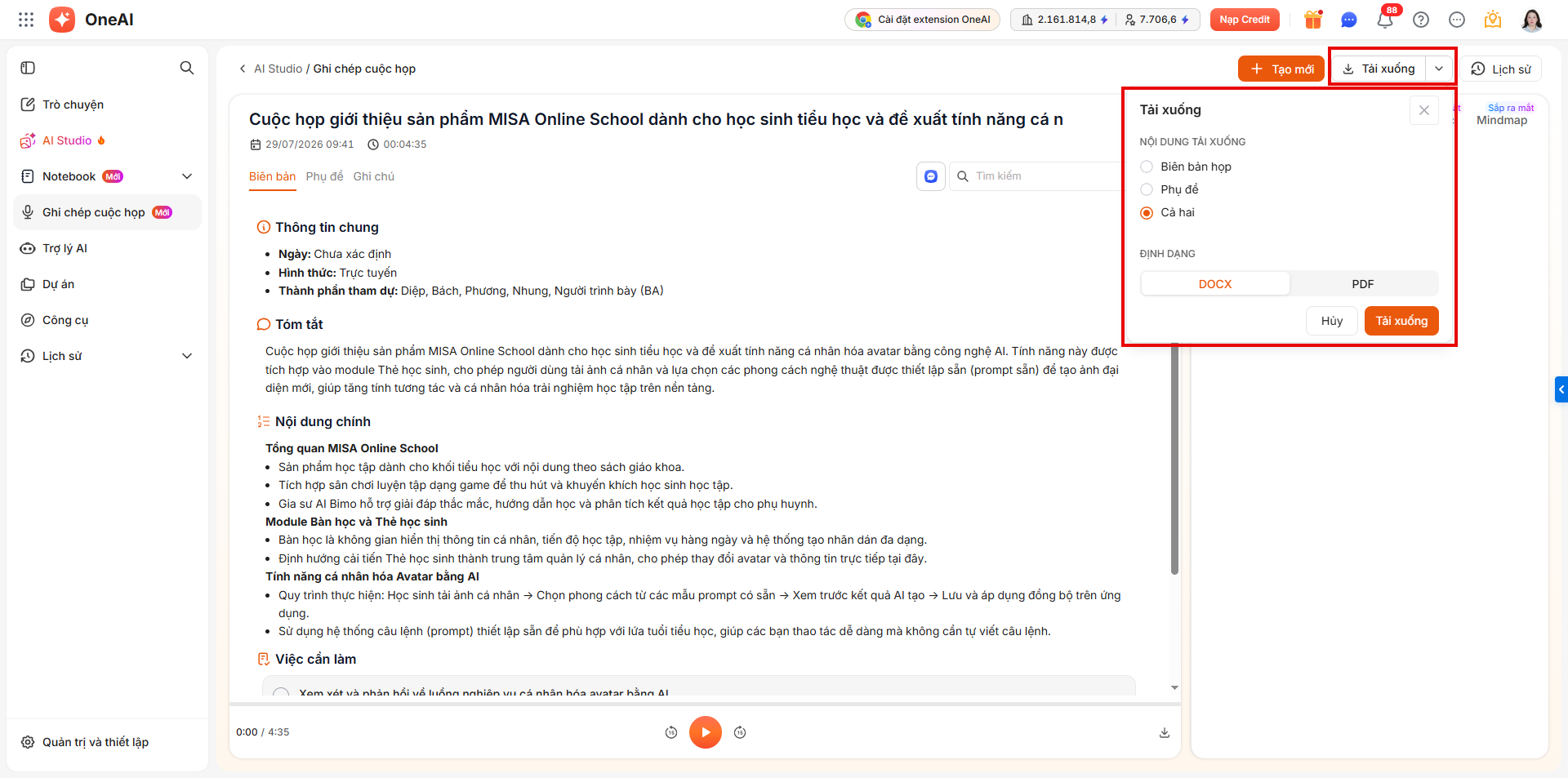Viewport: 1568px width, 778px height.
Task: Select Biên bản họp radio option
Action: click(1147, 167)
